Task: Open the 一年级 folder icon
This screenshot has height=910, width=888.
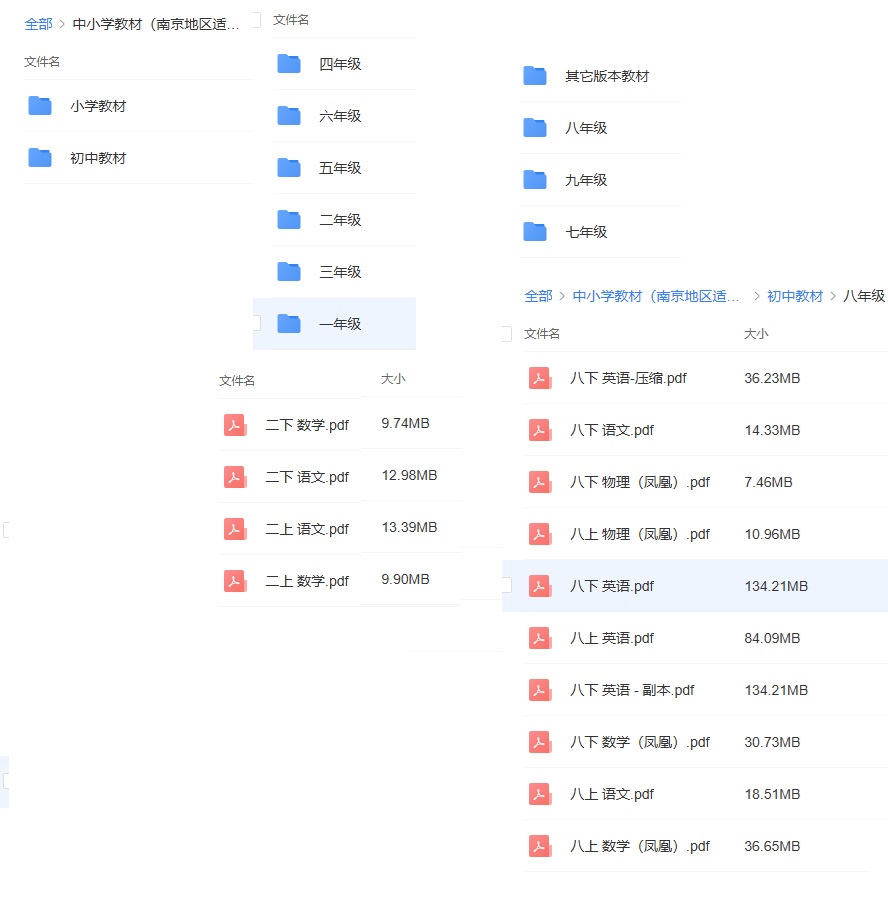Action: pos(288,323)
